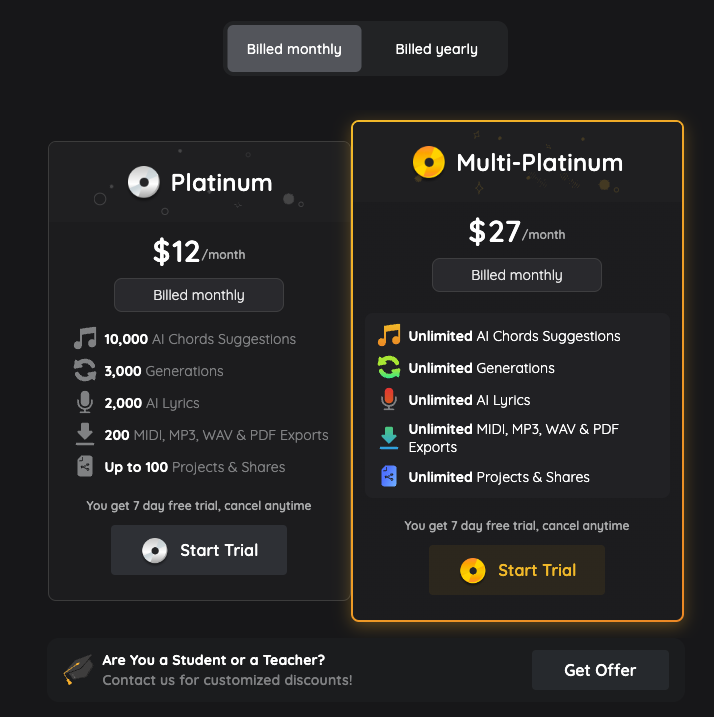The height and width of the screenshot is (717, 714).
Task: Click Contact us for customized discounts text
Action: pos(227,680)
